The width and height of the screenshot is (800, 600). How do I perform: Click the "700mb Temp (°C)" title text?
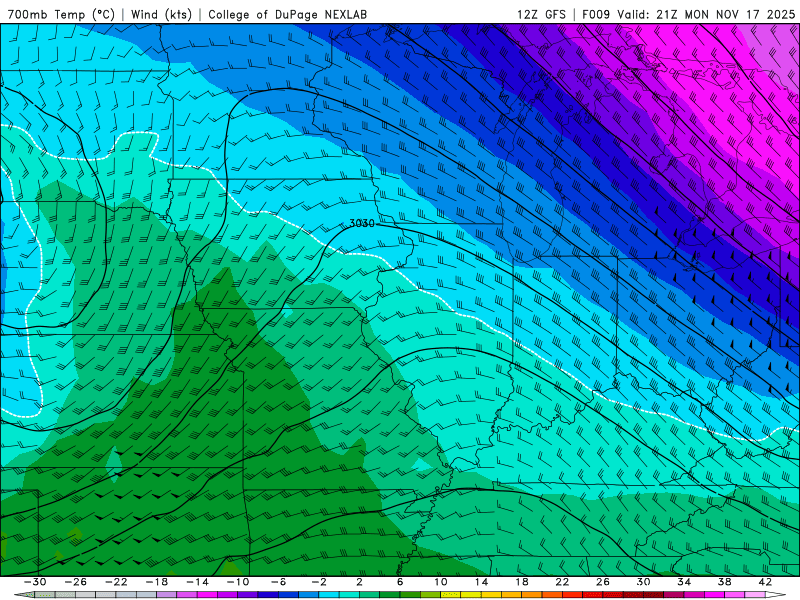coord(61,14)
